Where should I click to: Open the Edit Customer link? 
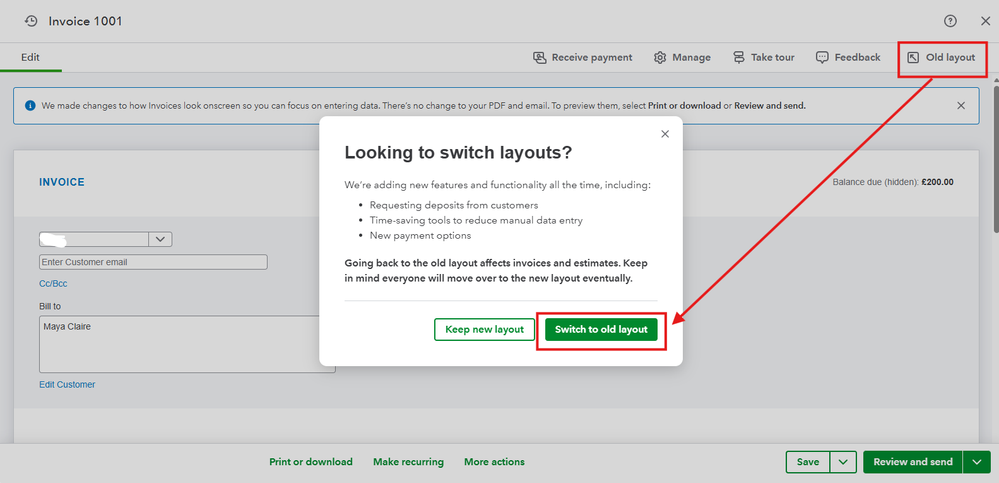[67, 384]
